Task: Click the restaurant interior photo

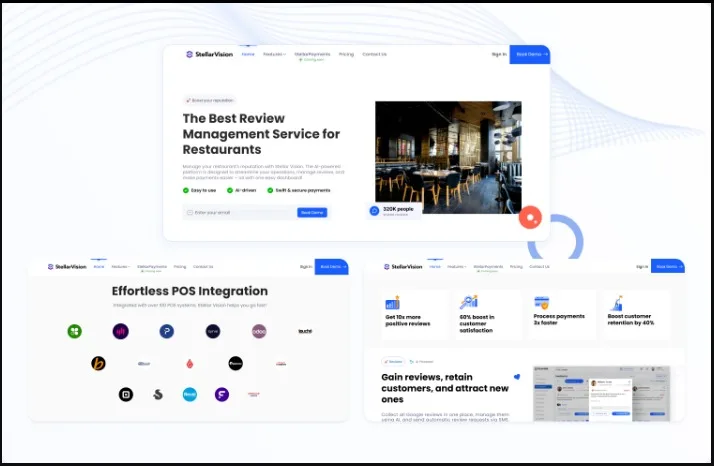Action: point(448,157)
